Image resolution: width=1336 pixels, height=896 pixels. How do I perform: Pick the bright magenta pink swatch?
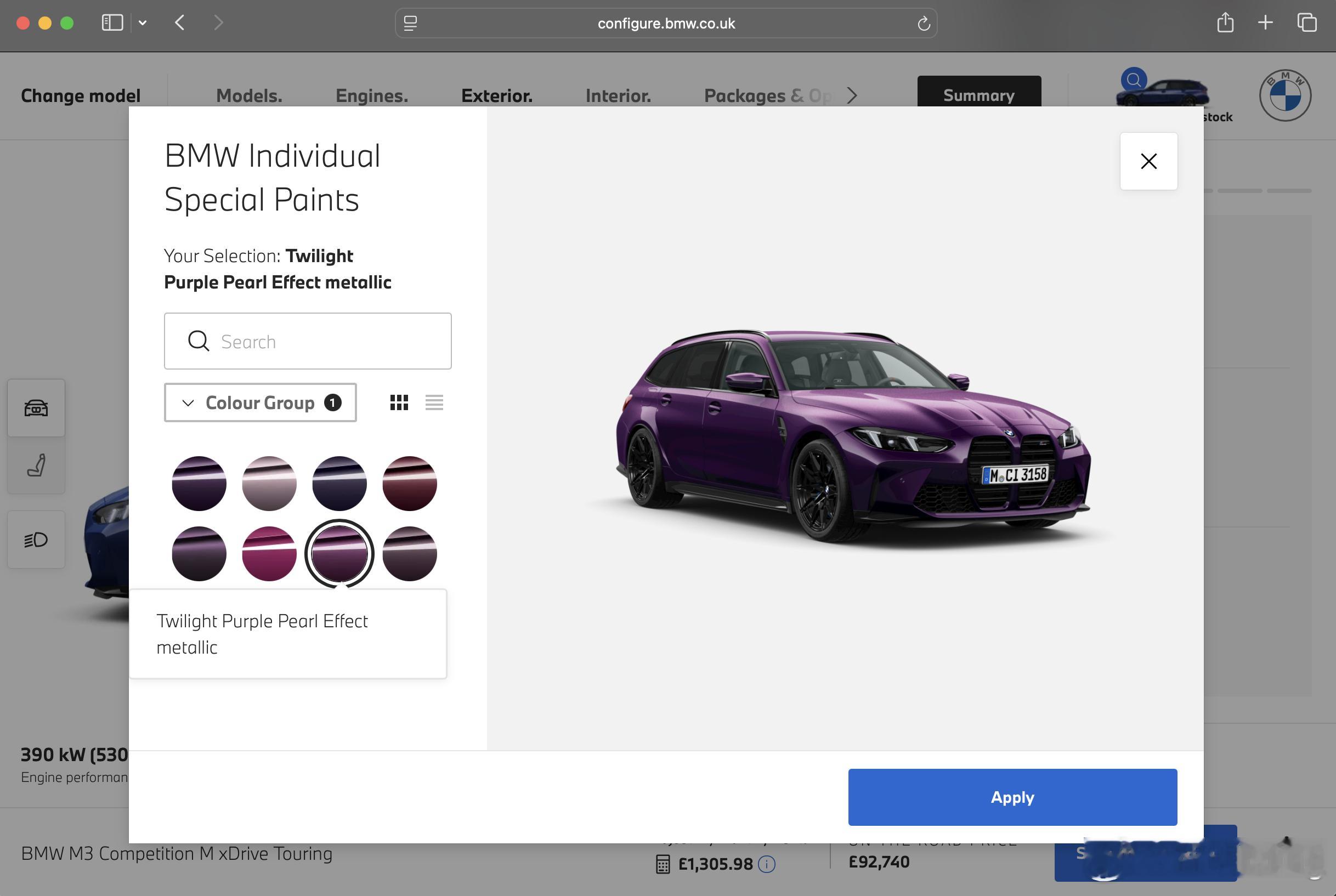tap(269, 554)
